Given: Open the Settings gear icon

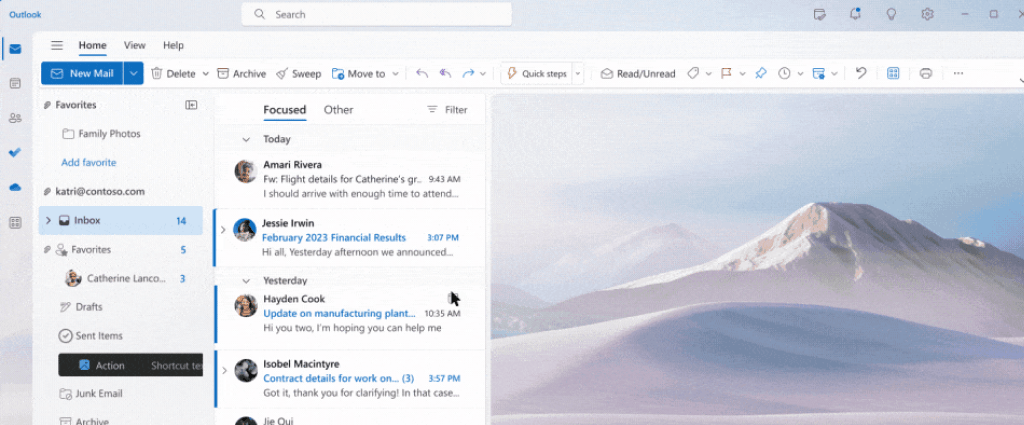Looking at the screenshot, I should point(927,14).
